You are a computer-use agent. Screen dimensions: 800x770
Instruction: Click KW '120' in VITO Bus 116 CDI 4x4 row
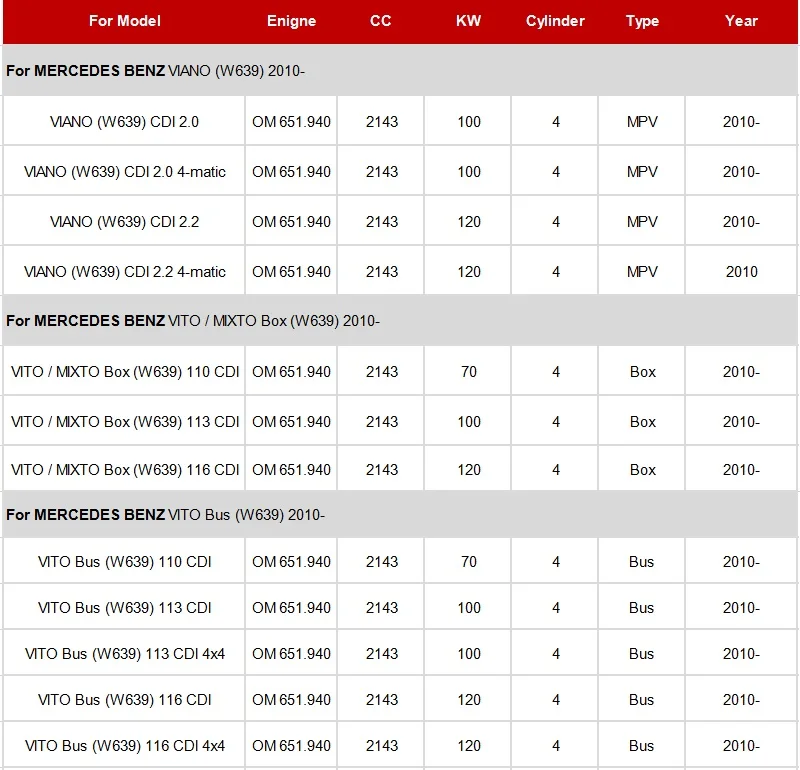coord(469,746)
